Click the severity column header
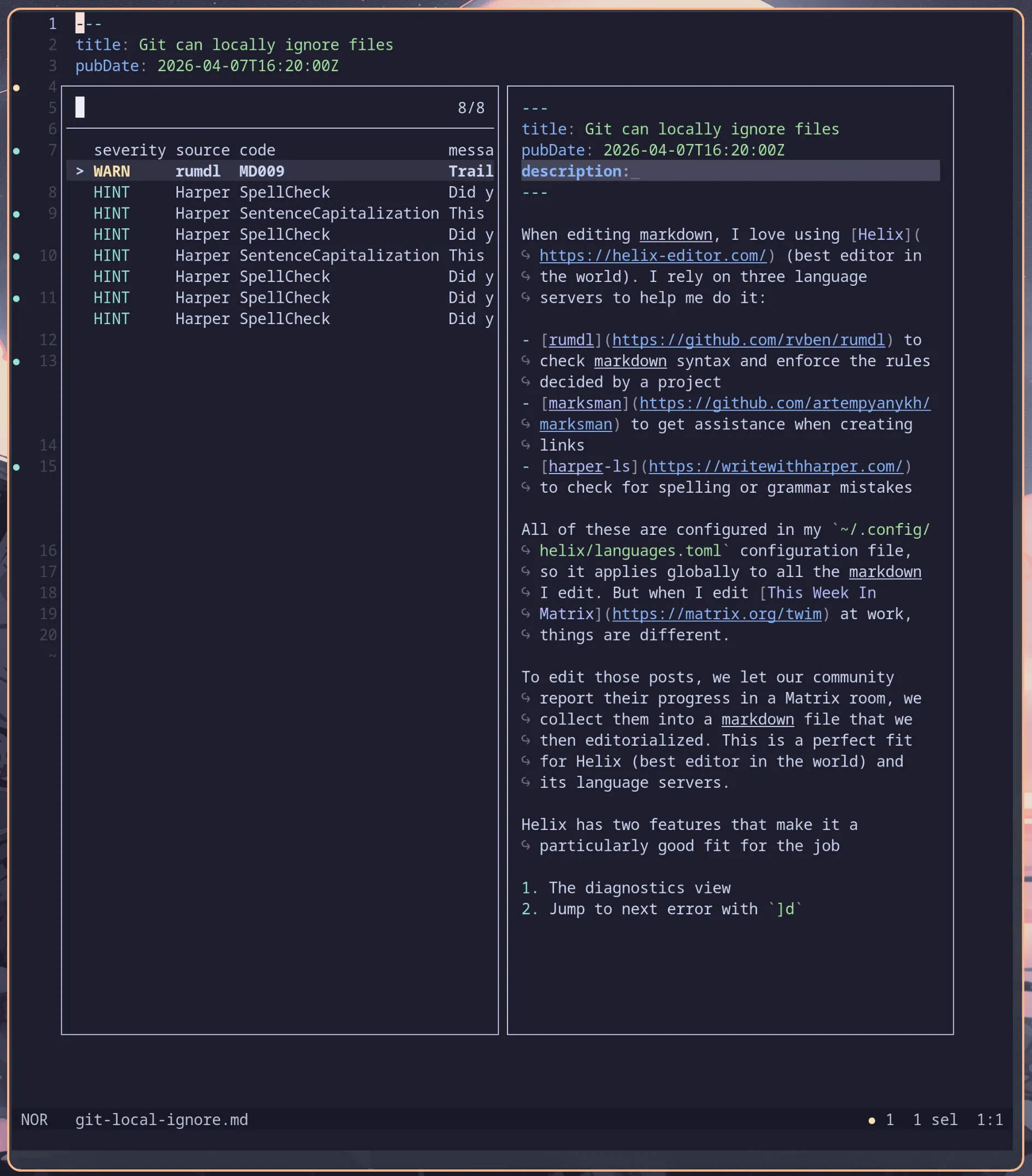 [129, 149]
